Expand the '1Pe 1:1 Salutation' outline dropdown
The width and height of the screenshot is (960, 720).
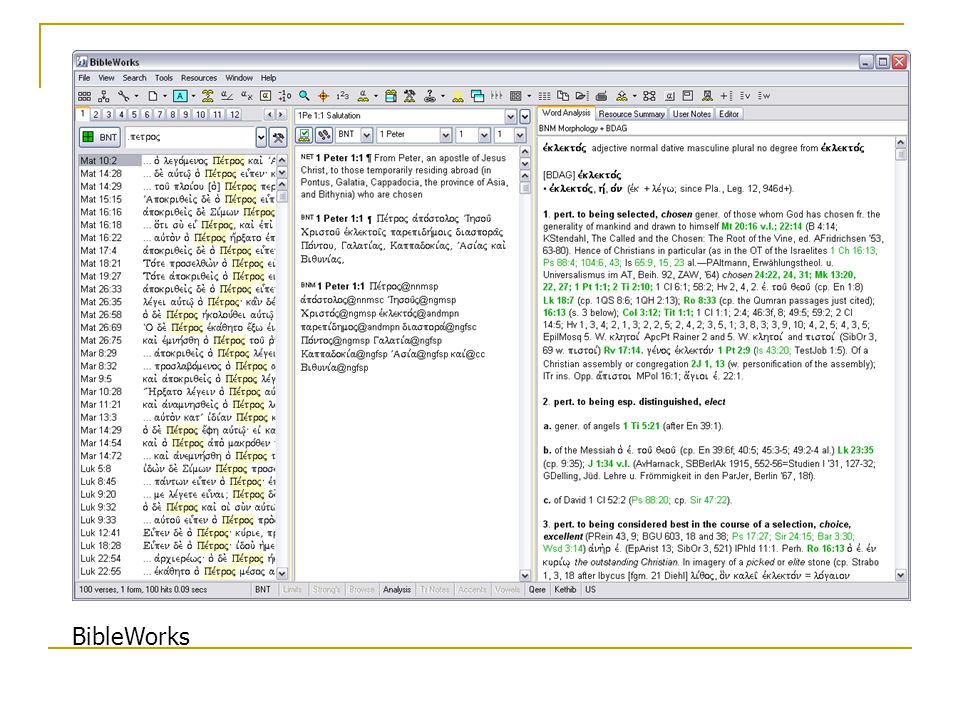[511, 116]
